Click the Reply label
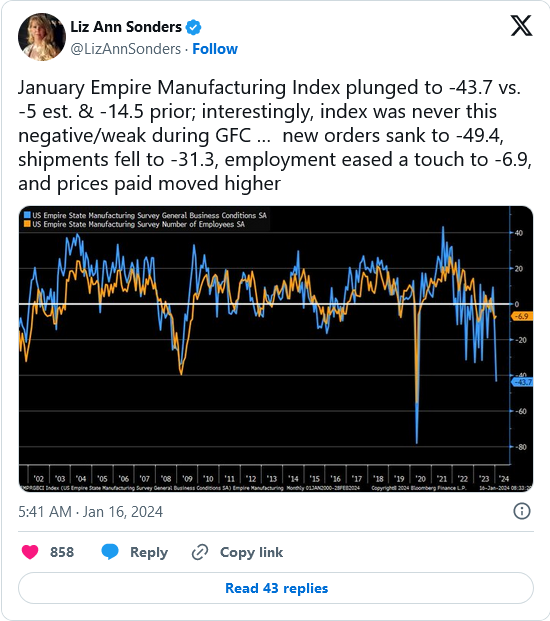Viewport: 550px width, 621px height. click(149, 552)
